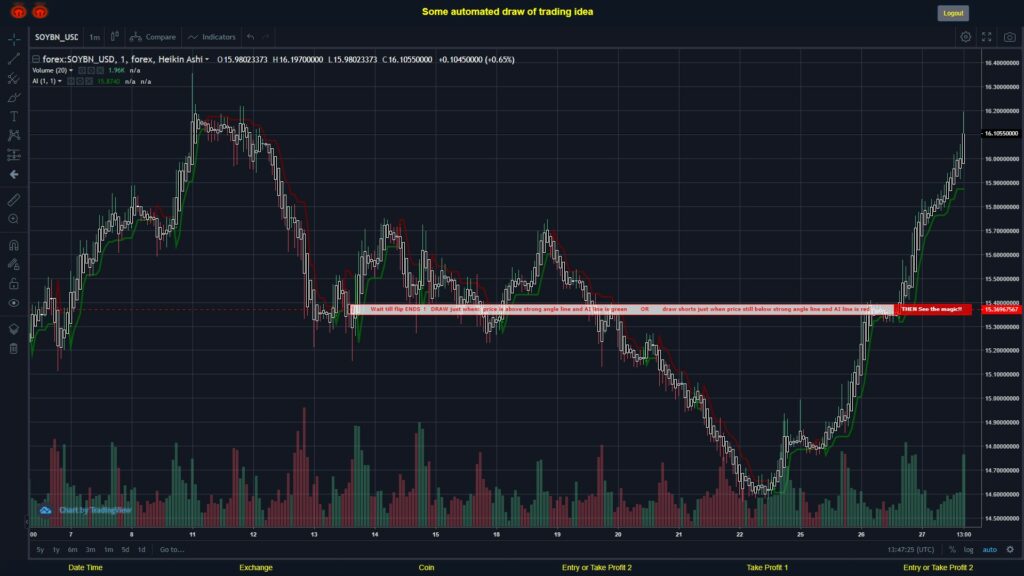Screen dimensions: 1024x576
Task: Click the Logout button
Action: 953,13
